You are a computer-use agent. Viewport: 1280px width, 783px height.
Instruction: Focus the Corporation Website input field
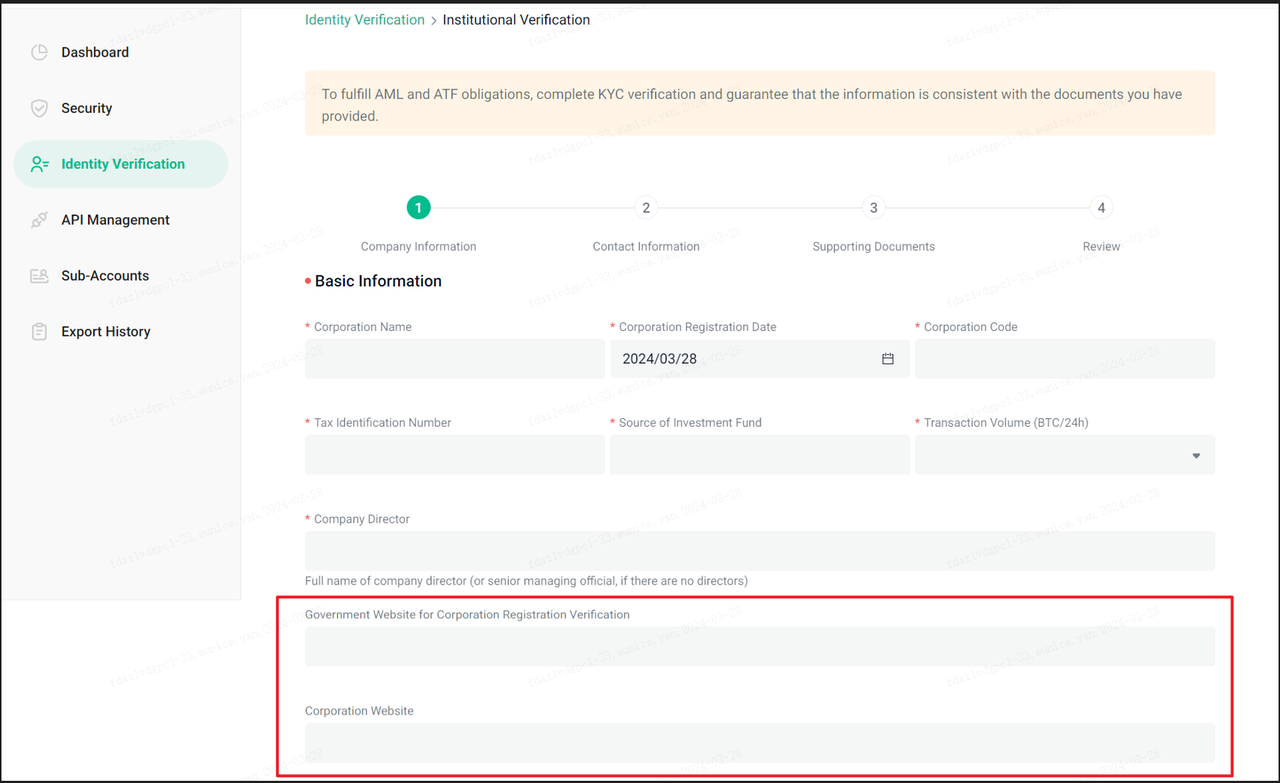(x=759, y=743)
